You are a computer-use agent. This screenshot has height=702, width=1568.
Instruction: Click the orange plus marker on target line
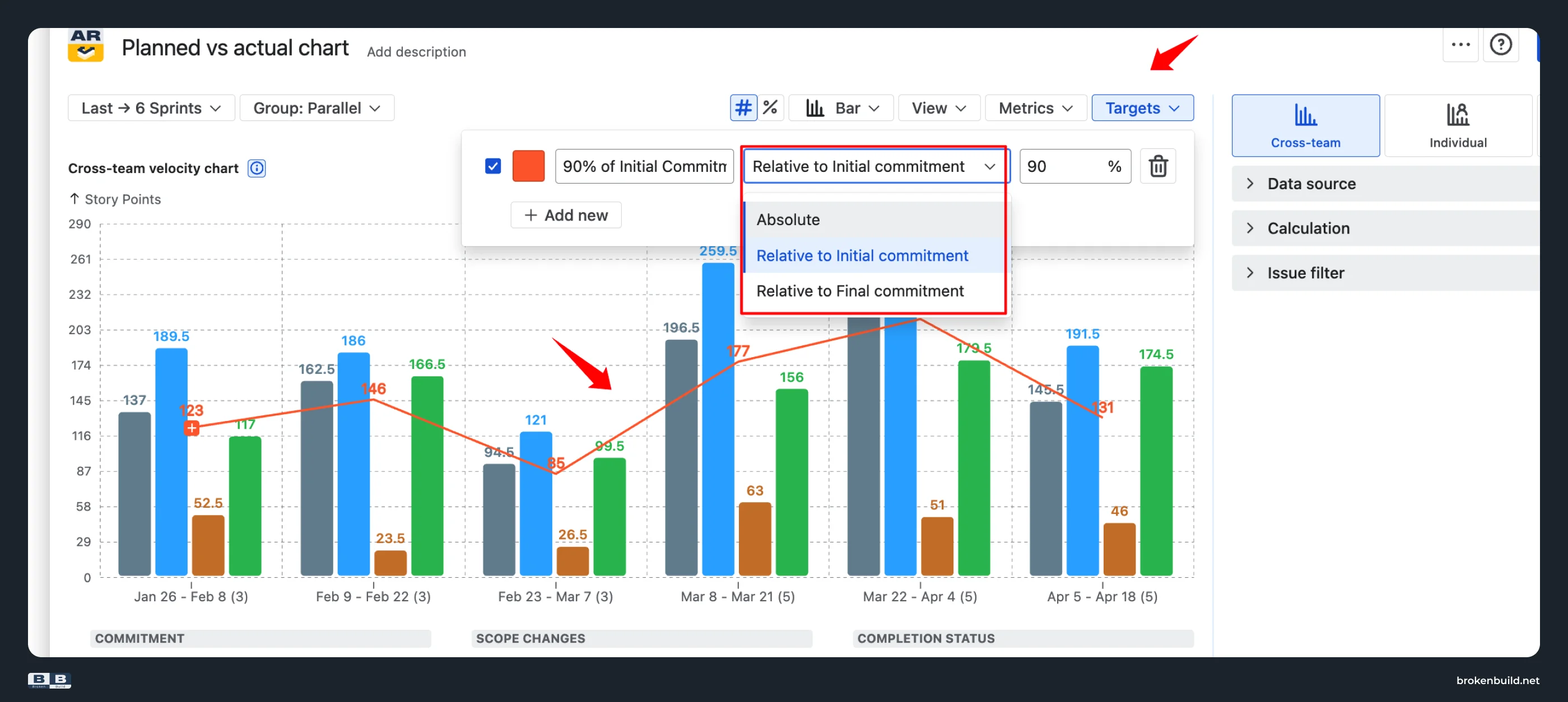point(192,428)
